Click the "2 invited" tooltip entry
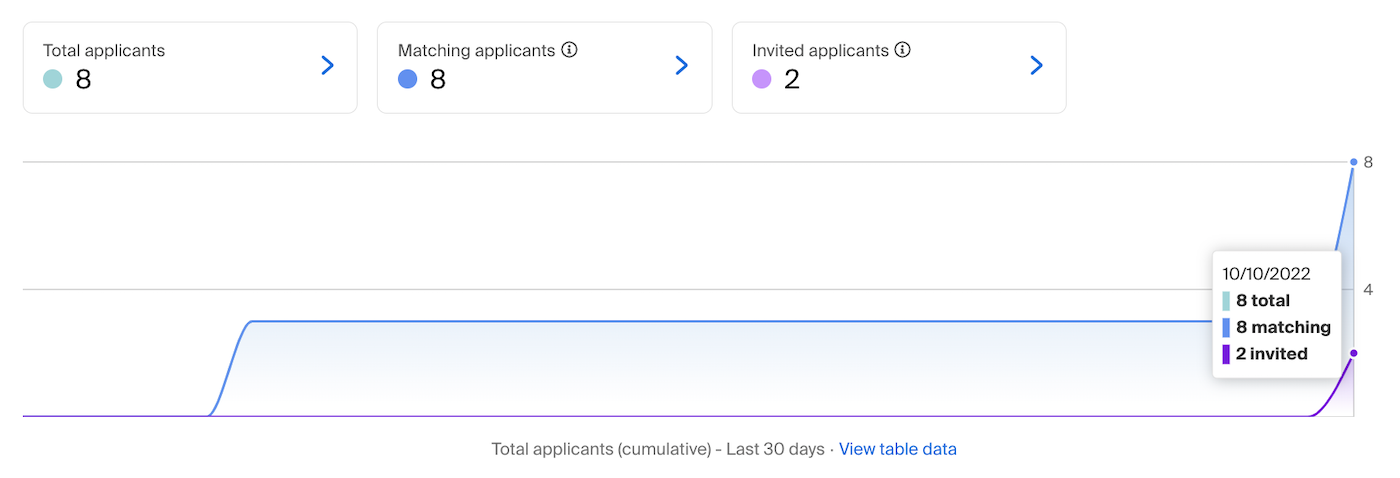 [x=1271, y=353]
